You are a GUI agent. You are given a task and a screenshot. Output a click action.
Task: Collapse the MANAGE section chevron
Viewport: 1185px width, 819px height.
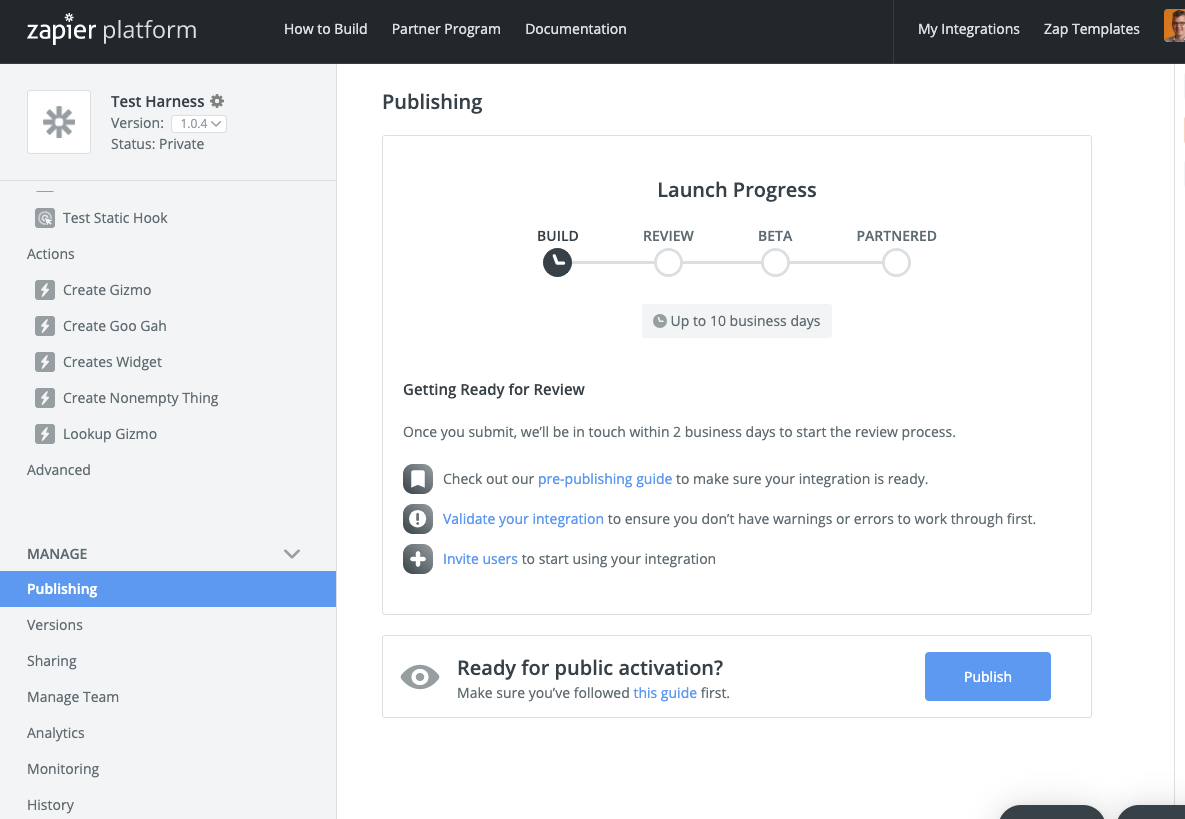tap(292, 554)
